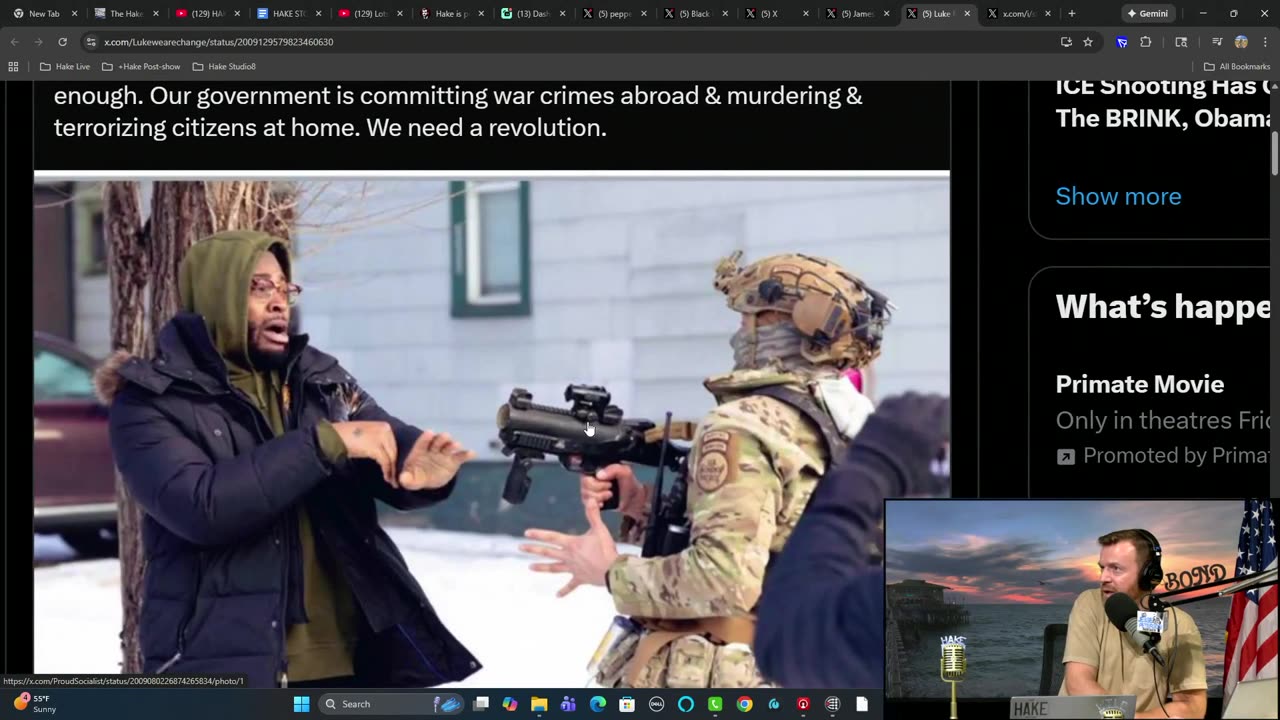Open the white document icon on taskbar

[861, 704]
